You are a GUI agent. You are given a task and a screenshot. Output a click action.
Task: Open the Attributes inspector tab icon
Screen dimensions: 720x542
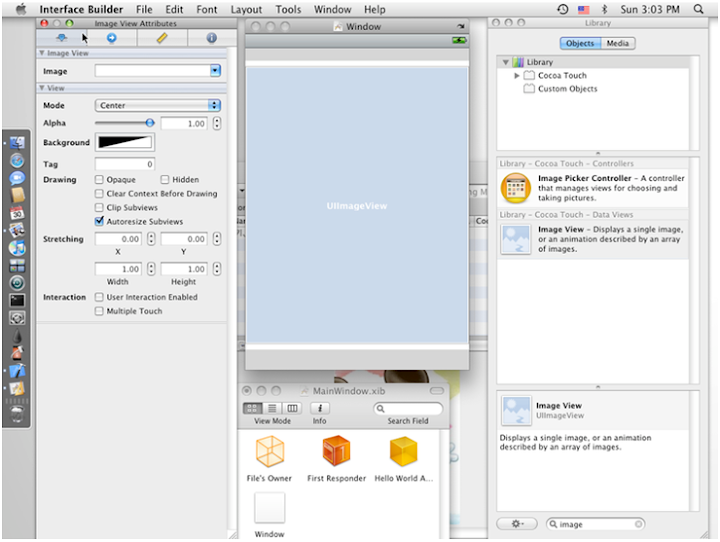point(62,38)
